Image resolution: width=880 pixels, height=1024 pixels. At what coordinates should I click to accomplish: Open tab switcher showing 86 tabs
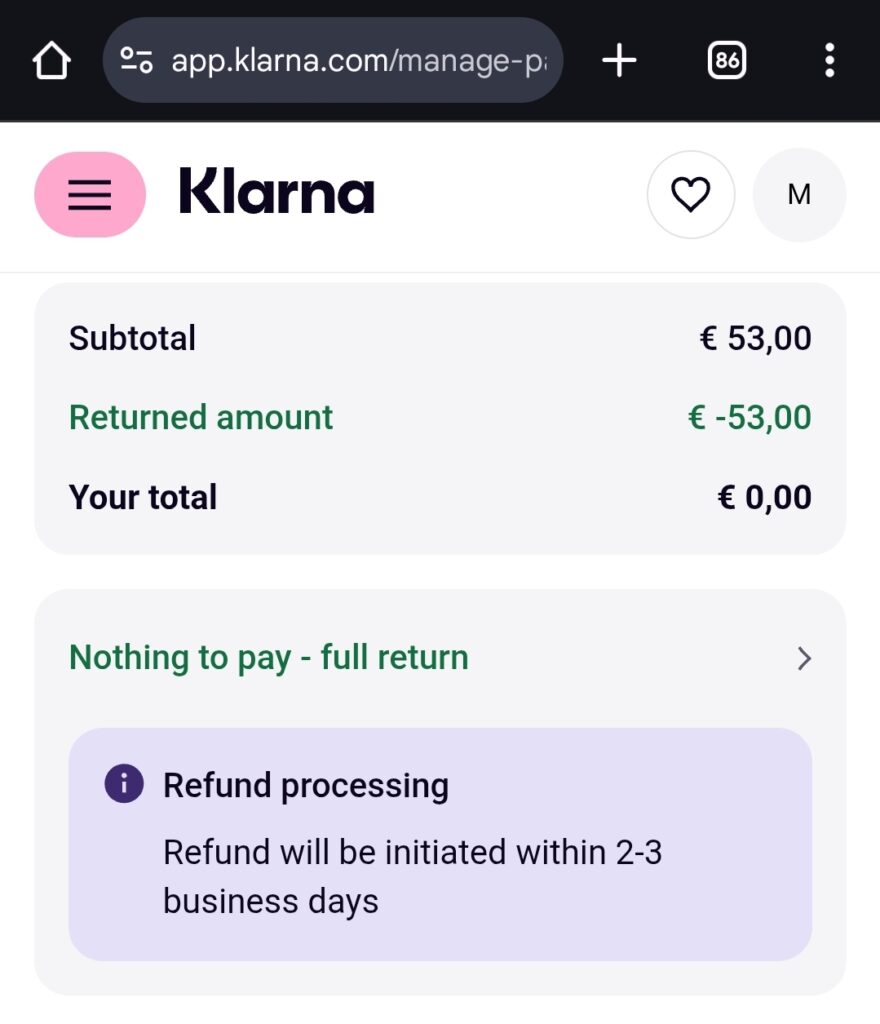(727, 61)
